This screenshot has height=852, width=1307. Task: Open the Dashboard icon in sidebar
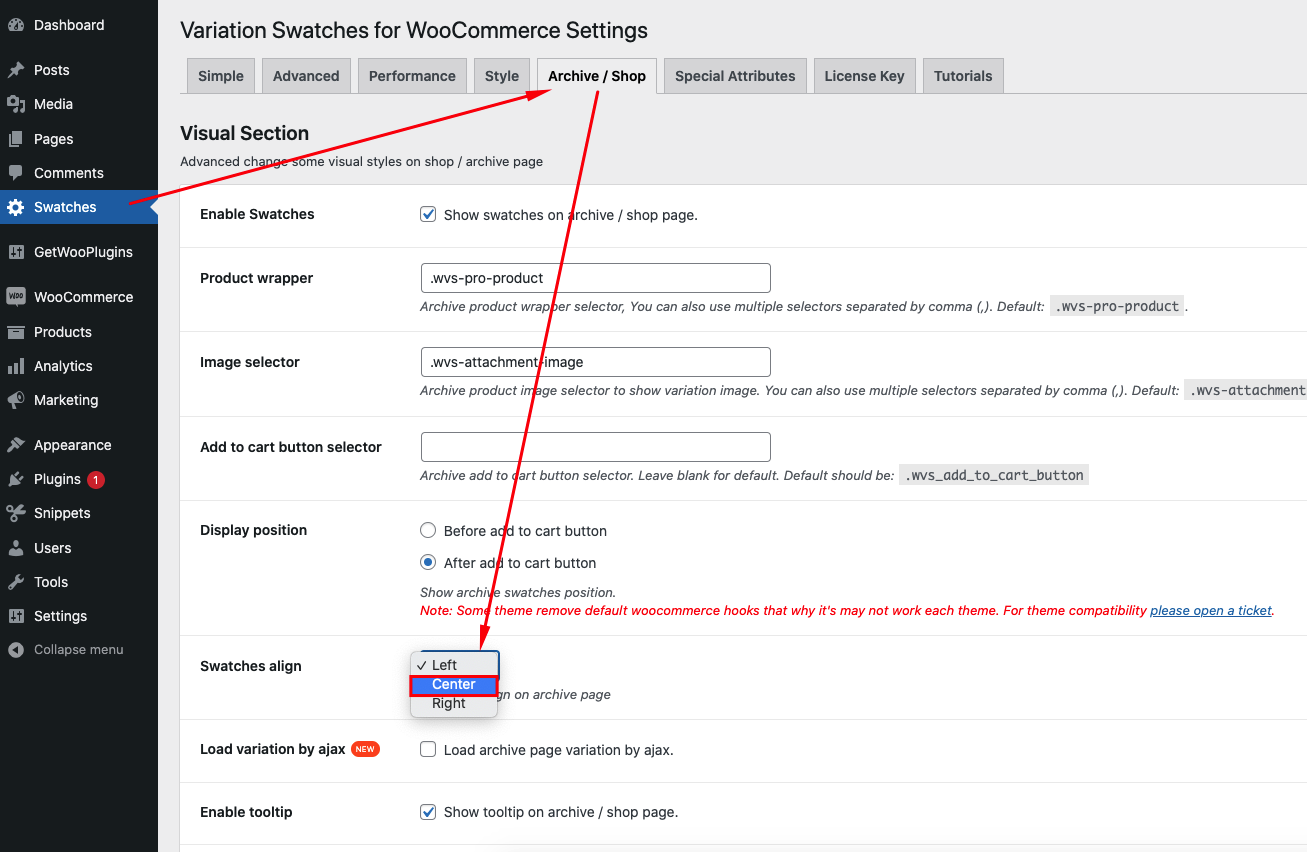click(x=15, y=25)
